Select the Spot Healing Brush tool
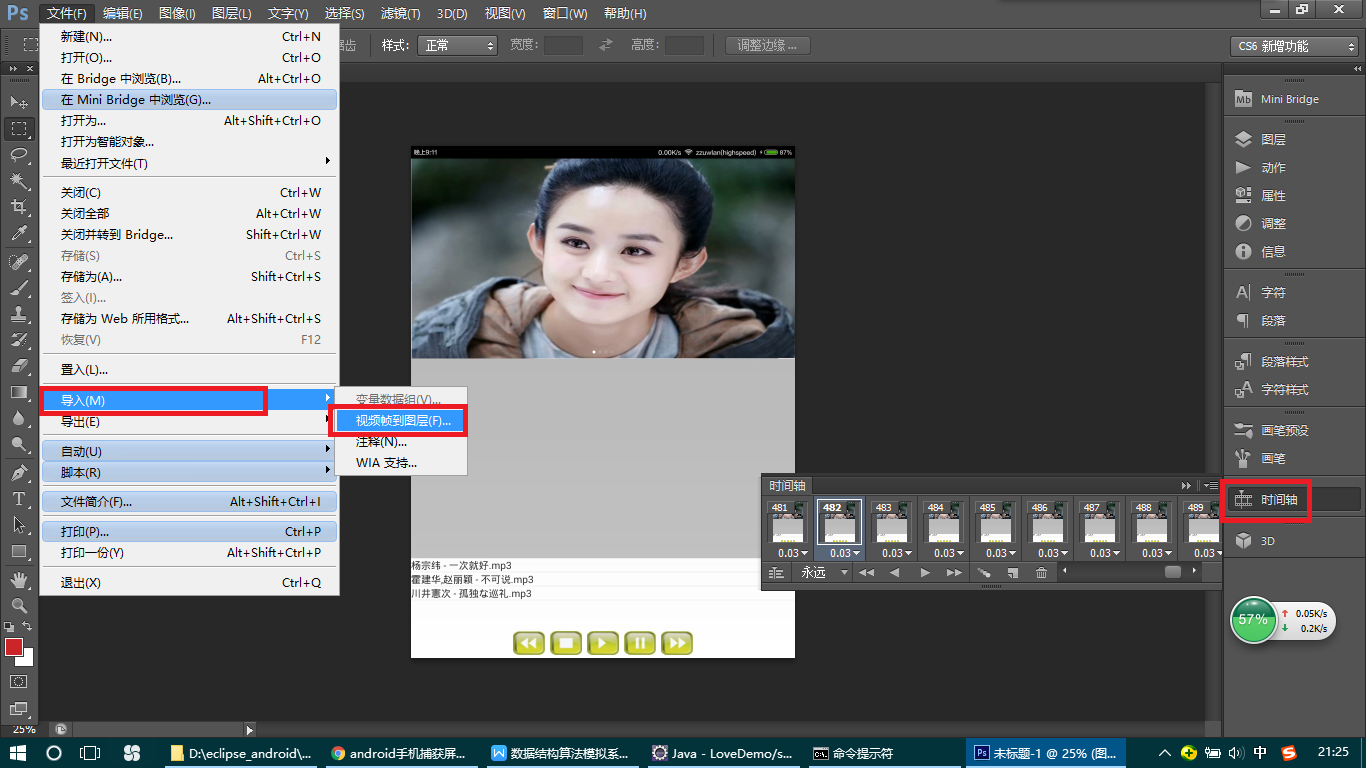 [x=19, y=262]
